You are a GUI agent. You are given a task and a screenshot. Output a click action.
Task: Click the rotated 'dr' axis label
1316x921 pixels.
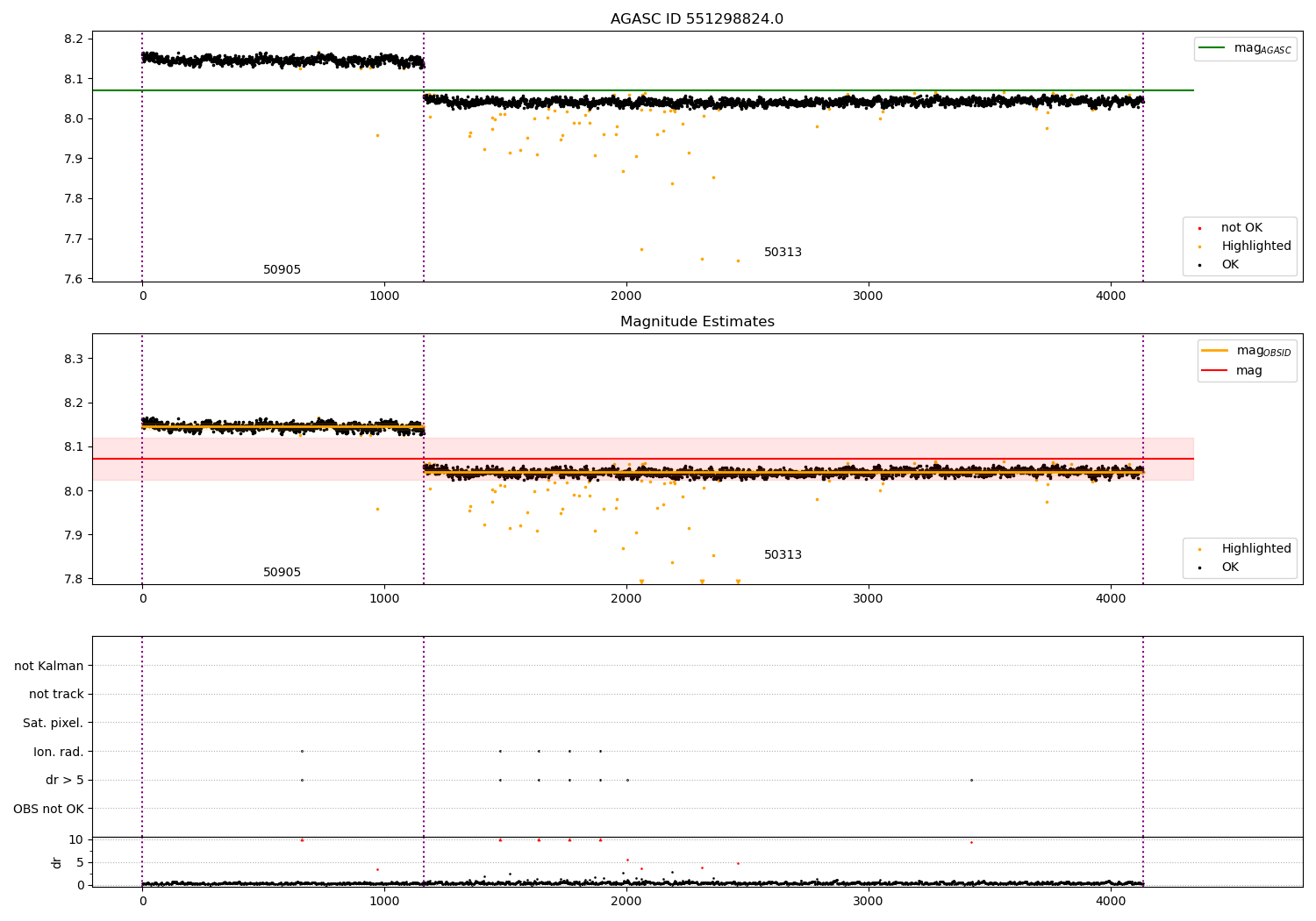click(x=57, y=862)
